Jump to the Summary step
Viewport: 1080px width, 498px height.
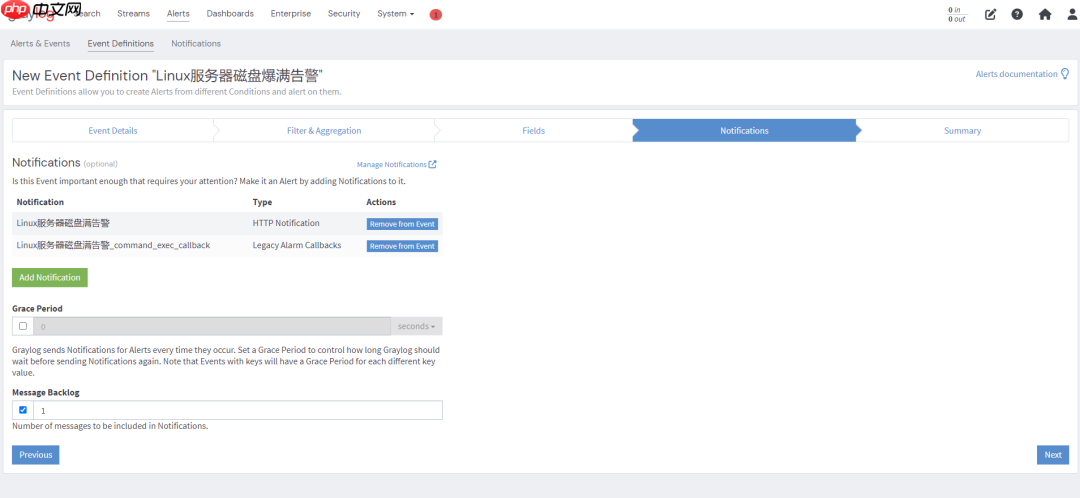[x=962, y=131]
